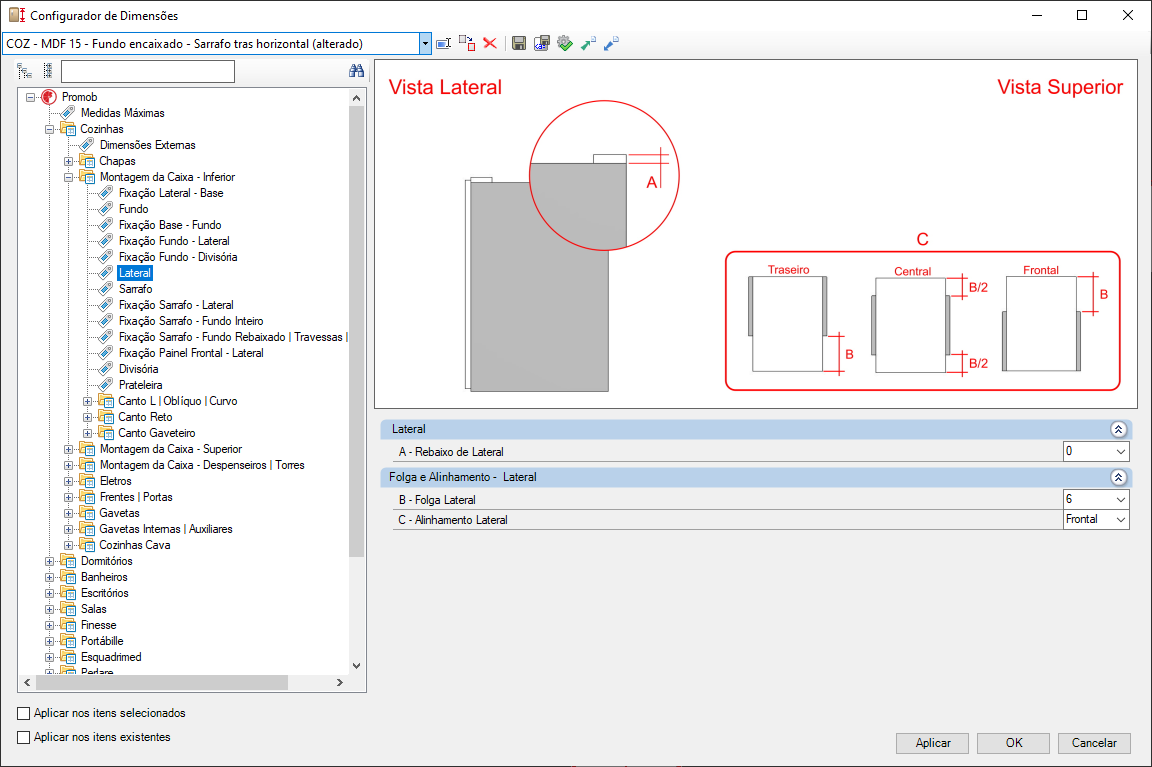Tick the 'Aplicar nos itens existentes' checkbox

point(24,737)
